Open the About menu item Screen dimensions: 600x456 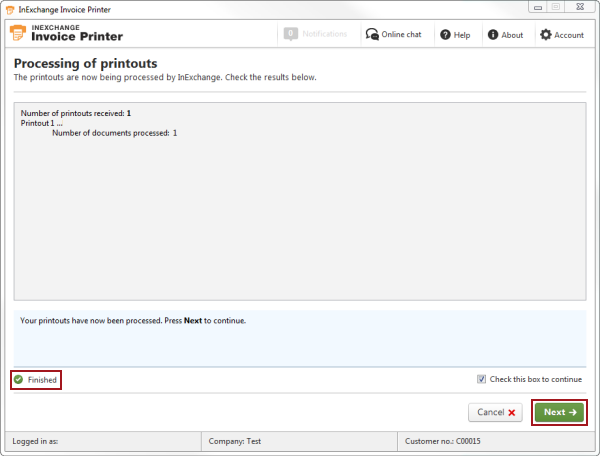[505, 35]
